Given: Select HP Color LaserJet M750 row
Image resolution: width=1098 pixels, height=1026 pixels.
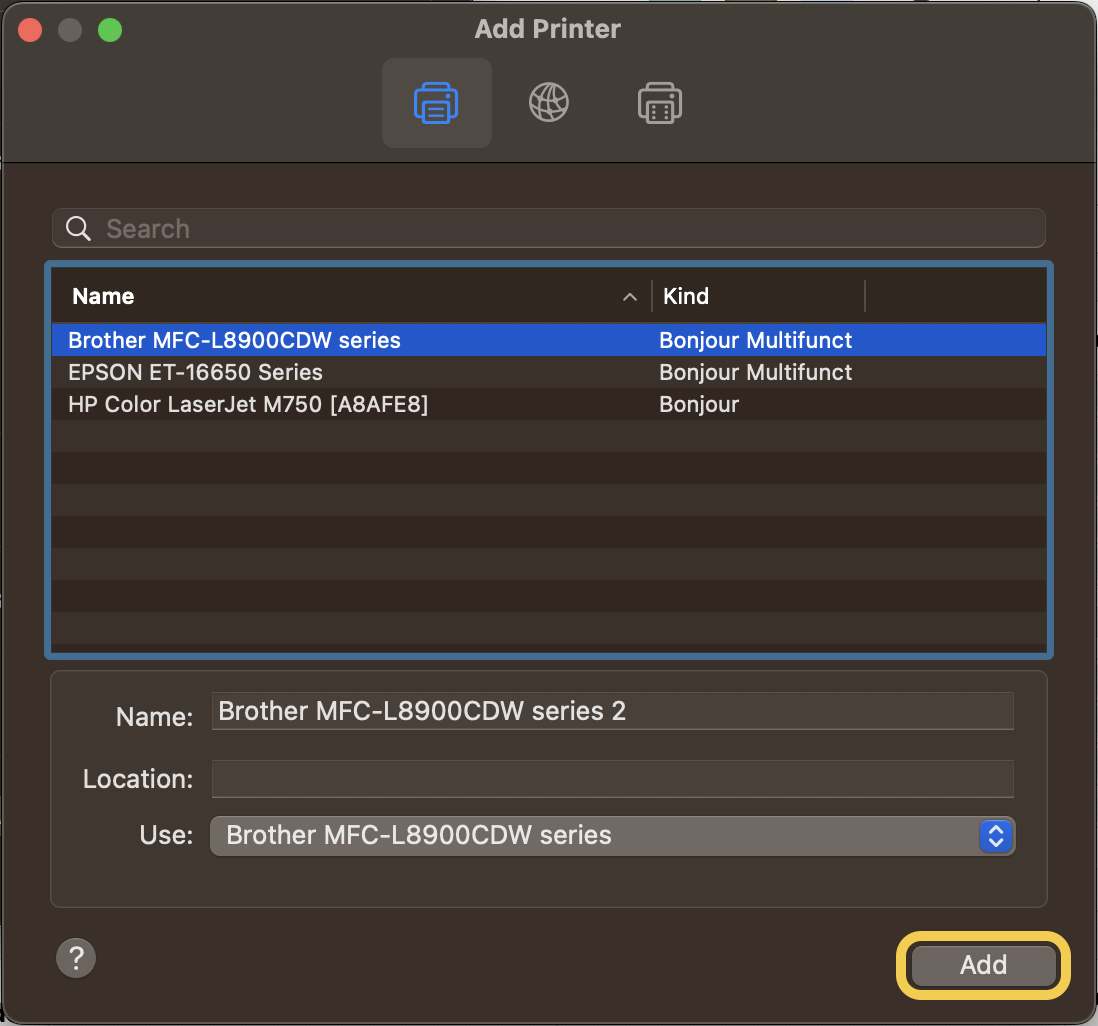Looking at the screenshot, I should coord(548,404).
